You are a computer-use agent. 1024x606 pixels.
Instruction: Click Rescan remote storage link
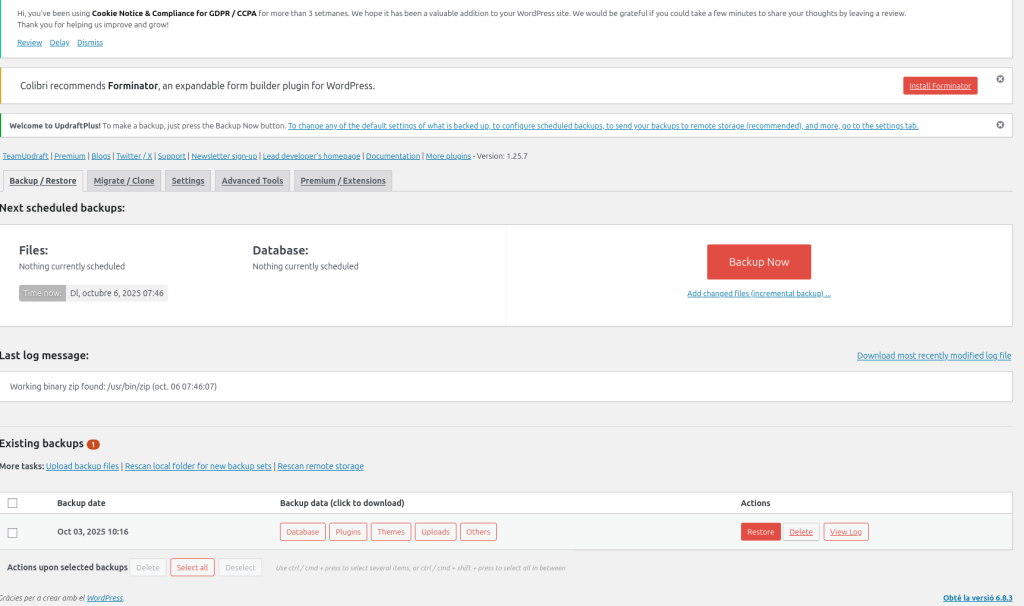coord(320,466)
